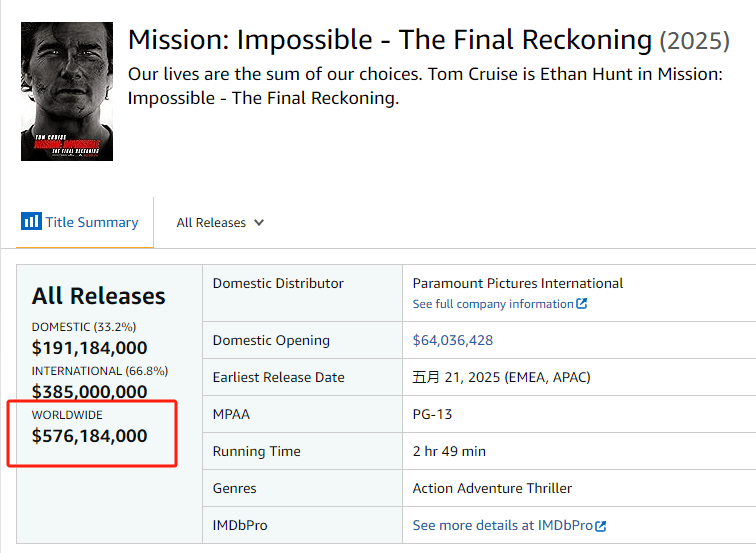This screenshot has height=553, width=756.
Task: Click the PG-13 MPAA rating cell
Action: coord(579,414)
